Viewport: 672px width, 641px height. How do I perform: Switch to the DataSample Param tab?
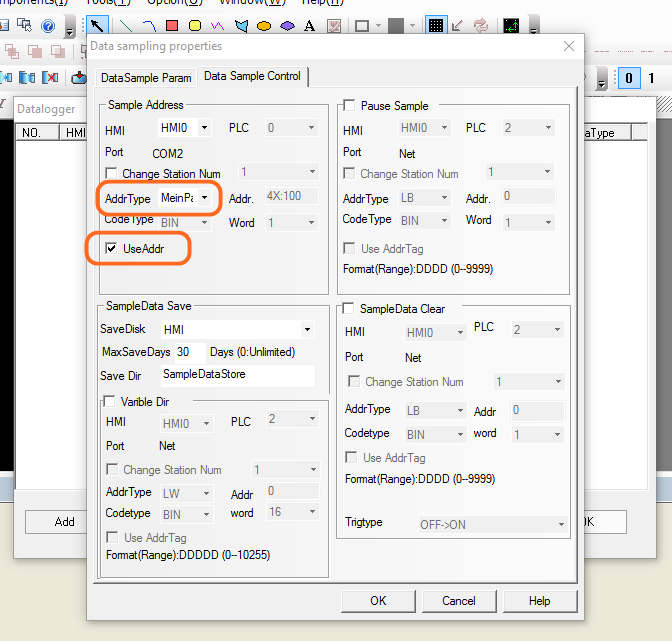pos(145,77)
